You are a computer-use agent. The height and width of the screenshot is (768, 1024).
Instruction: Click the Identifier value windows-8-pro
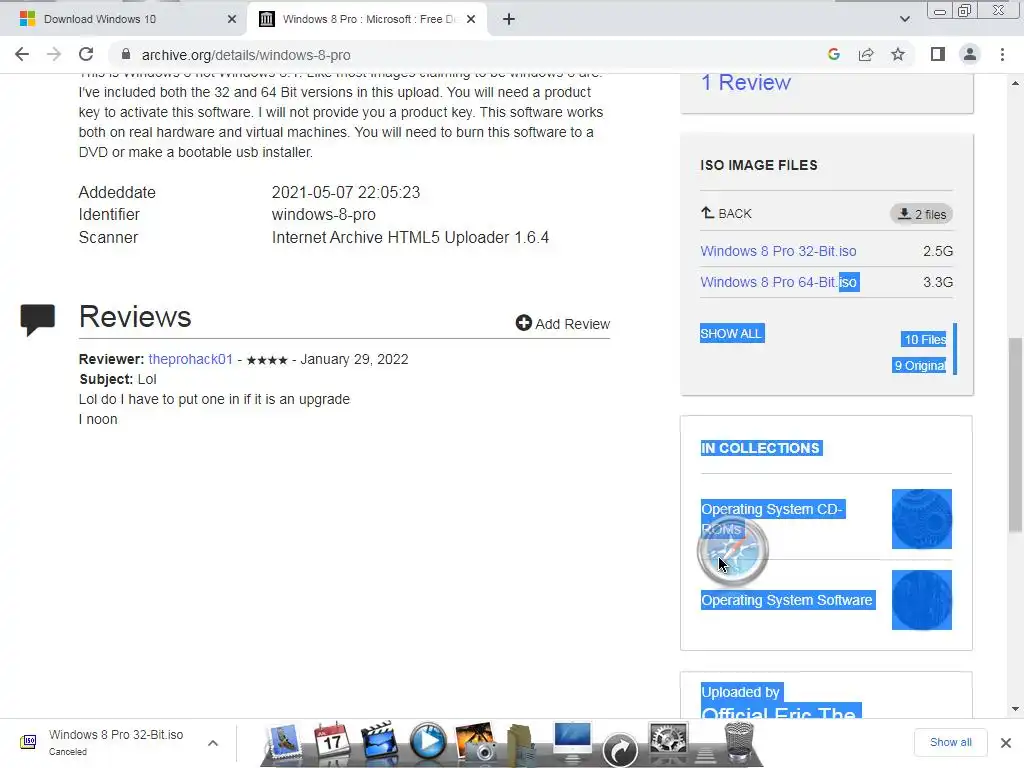point(323,214)
